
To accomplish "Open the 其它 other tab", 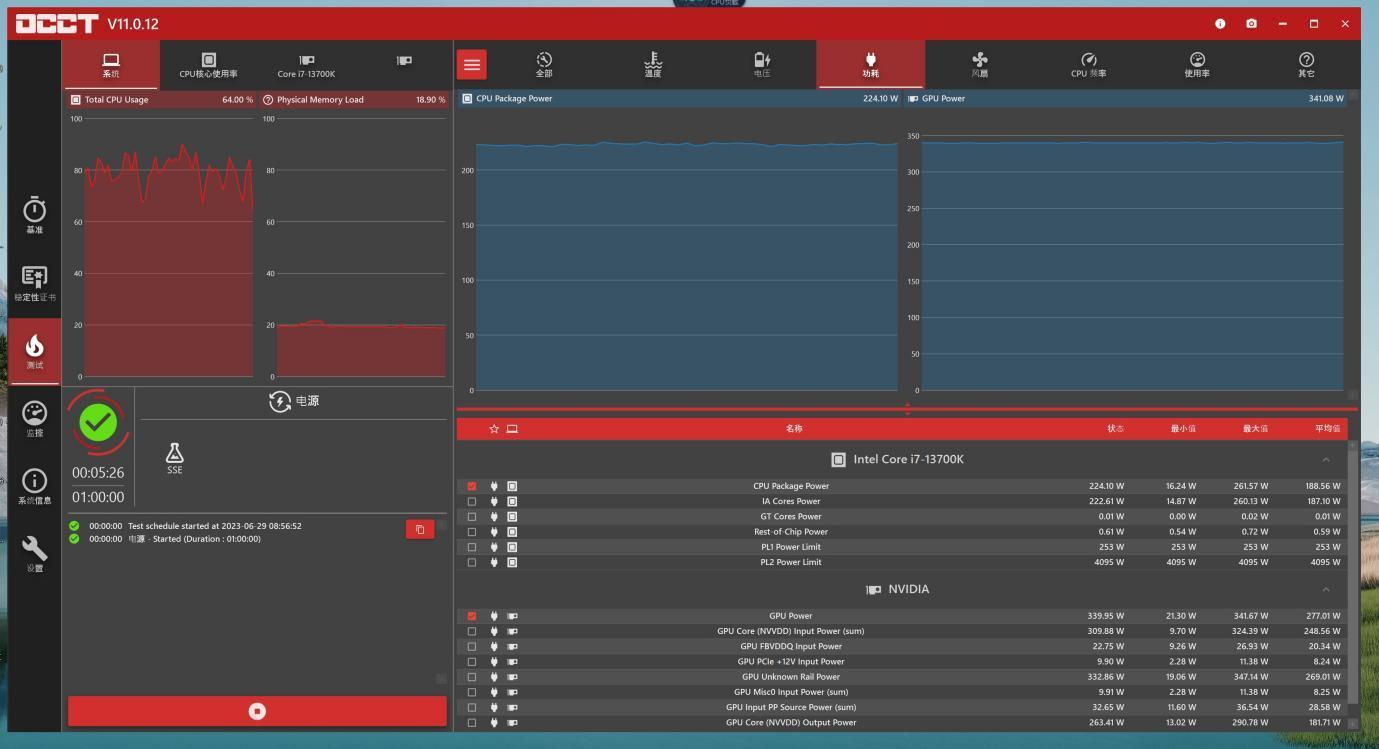I will pos(1306,65).
